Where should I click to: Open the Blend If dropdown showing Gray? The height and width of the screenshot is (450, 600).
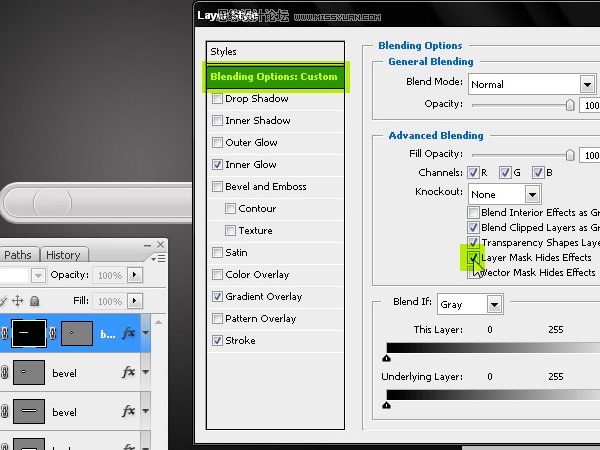click(470, 304)
